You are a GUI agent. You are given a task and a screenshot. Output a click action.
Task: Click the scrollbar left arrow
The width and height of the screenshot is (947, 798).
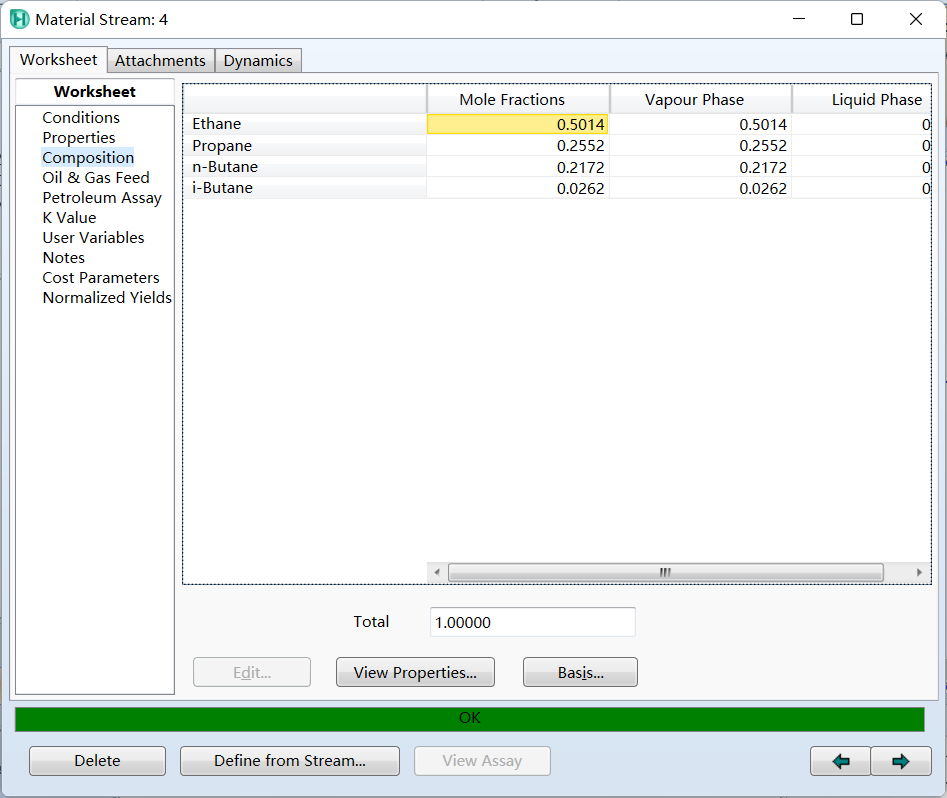pos(437,572)
